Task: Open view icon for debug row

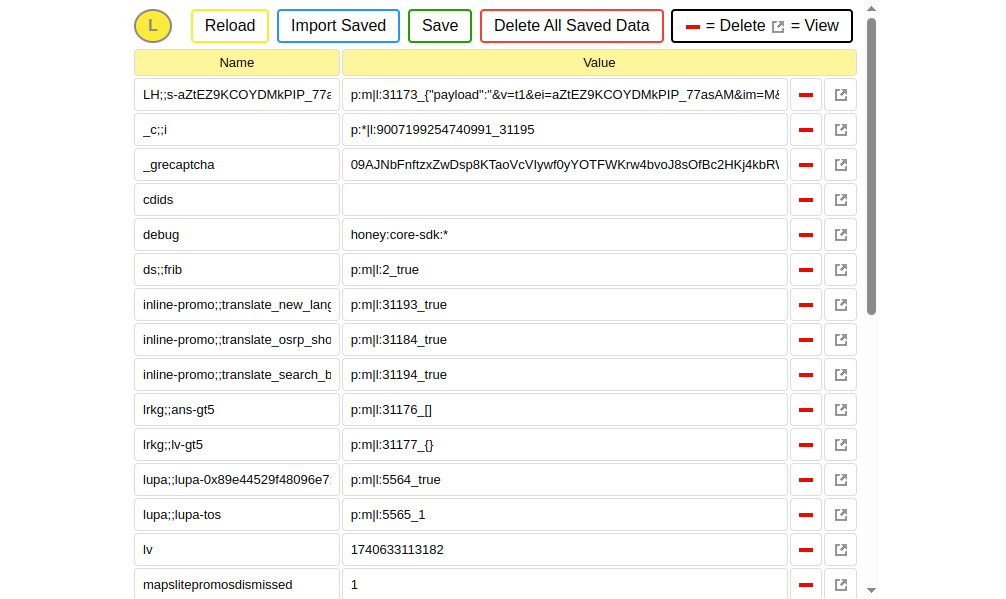Action: point(840,235)
